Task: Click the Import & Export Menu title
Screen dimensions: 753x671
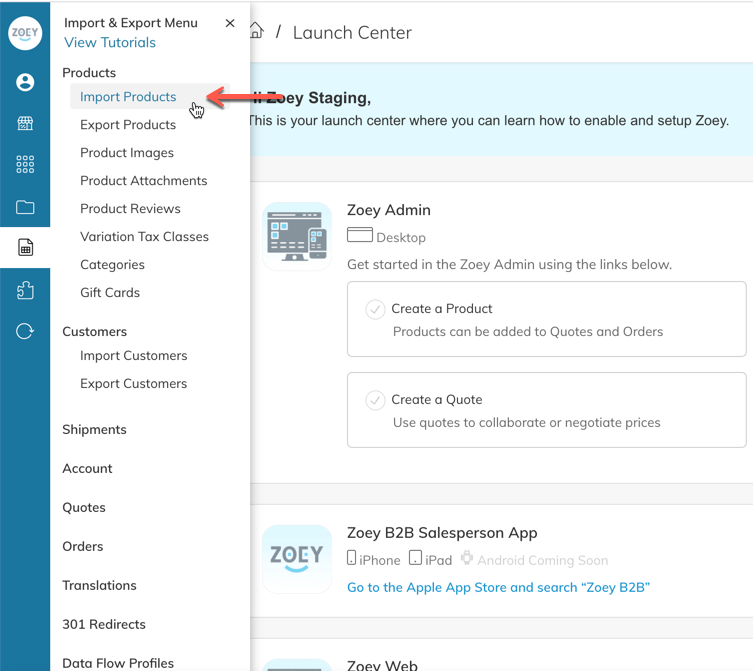Action: click(131, 23)
